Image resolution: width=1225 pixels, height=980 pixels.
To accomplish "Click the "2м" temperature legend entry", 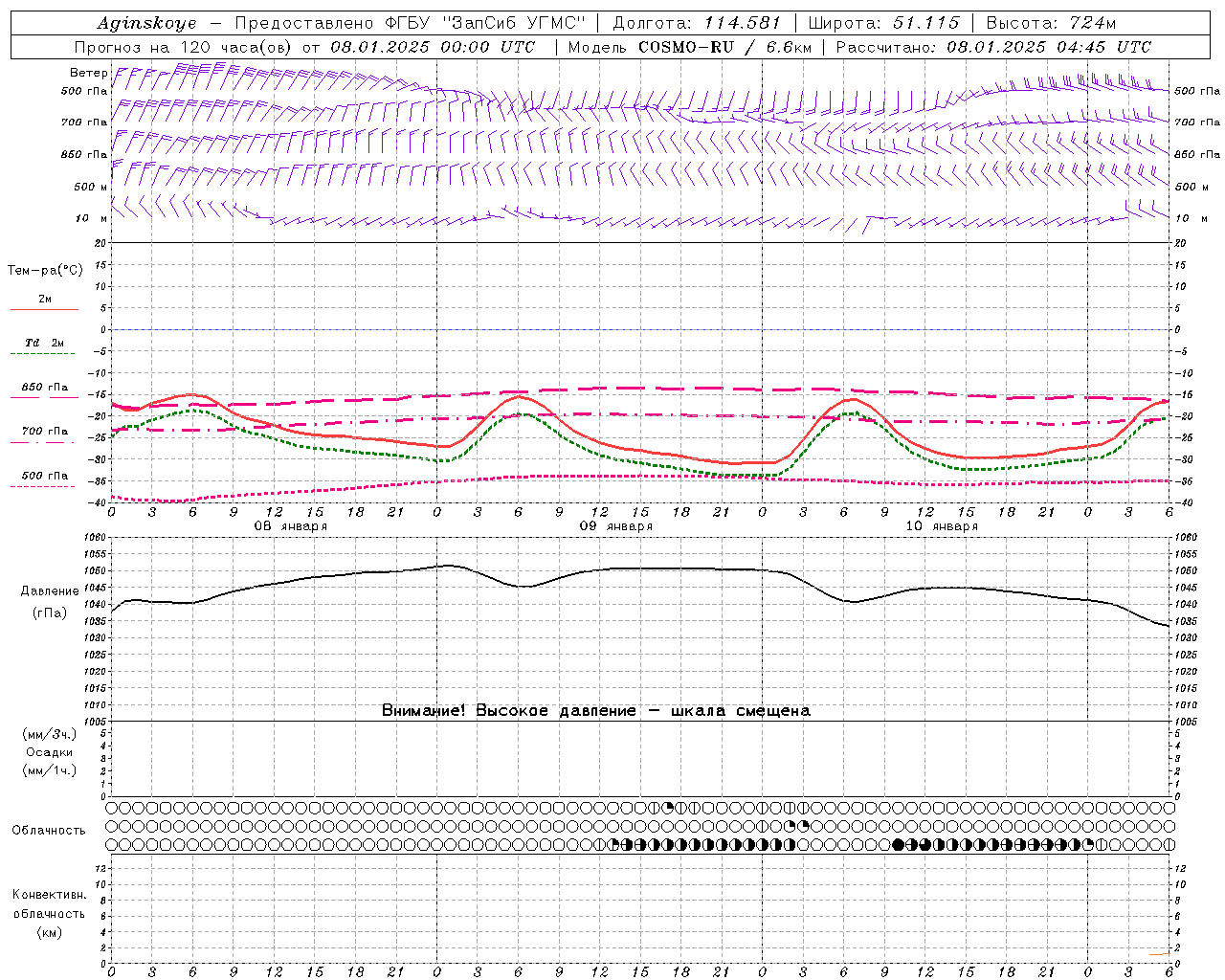I will click(x=45, y=300).
